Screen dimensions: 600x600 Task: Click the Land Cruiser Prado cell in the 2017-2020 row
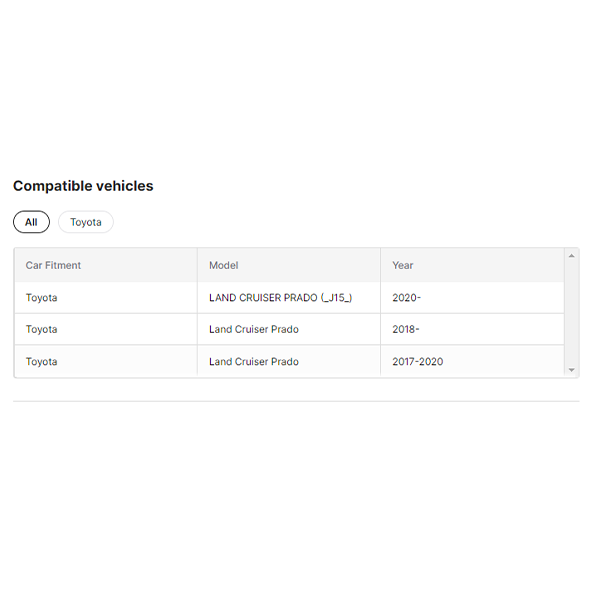tap(253, 362)
